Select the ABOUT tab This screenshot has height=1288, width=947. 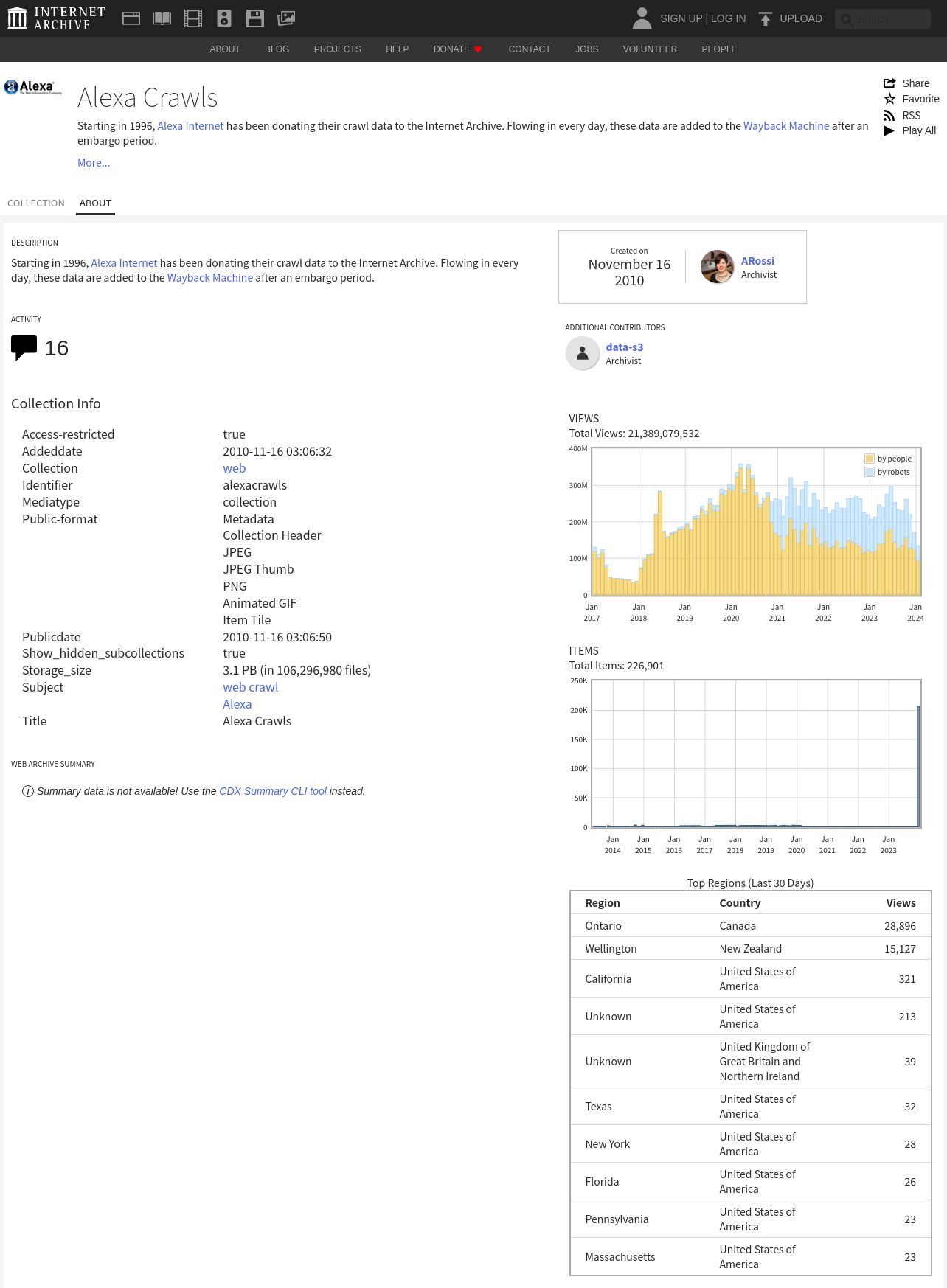pos(95,203)
